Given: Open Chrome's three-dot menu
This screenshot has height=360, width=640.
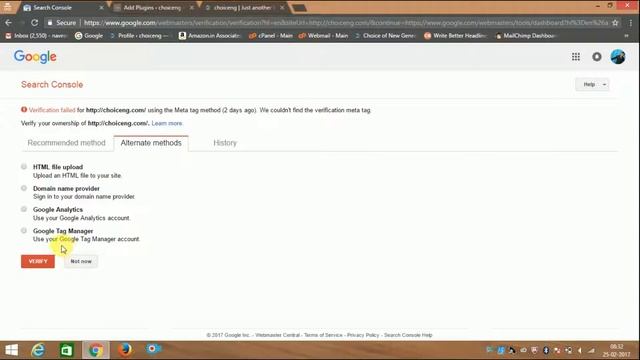Looking at the screenshot, I should coord(631,23).
